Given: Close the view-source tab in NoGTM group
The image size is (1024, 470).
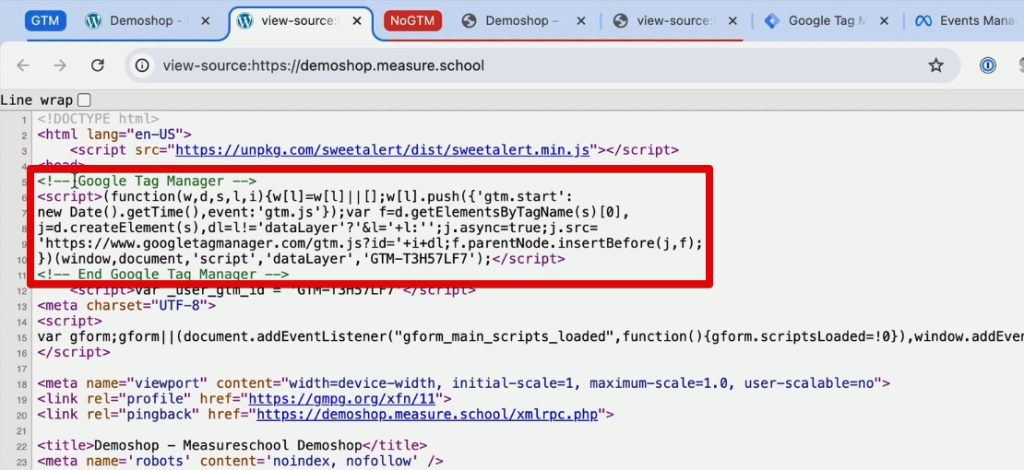Looking at the screenshot, I should (732, 21).
